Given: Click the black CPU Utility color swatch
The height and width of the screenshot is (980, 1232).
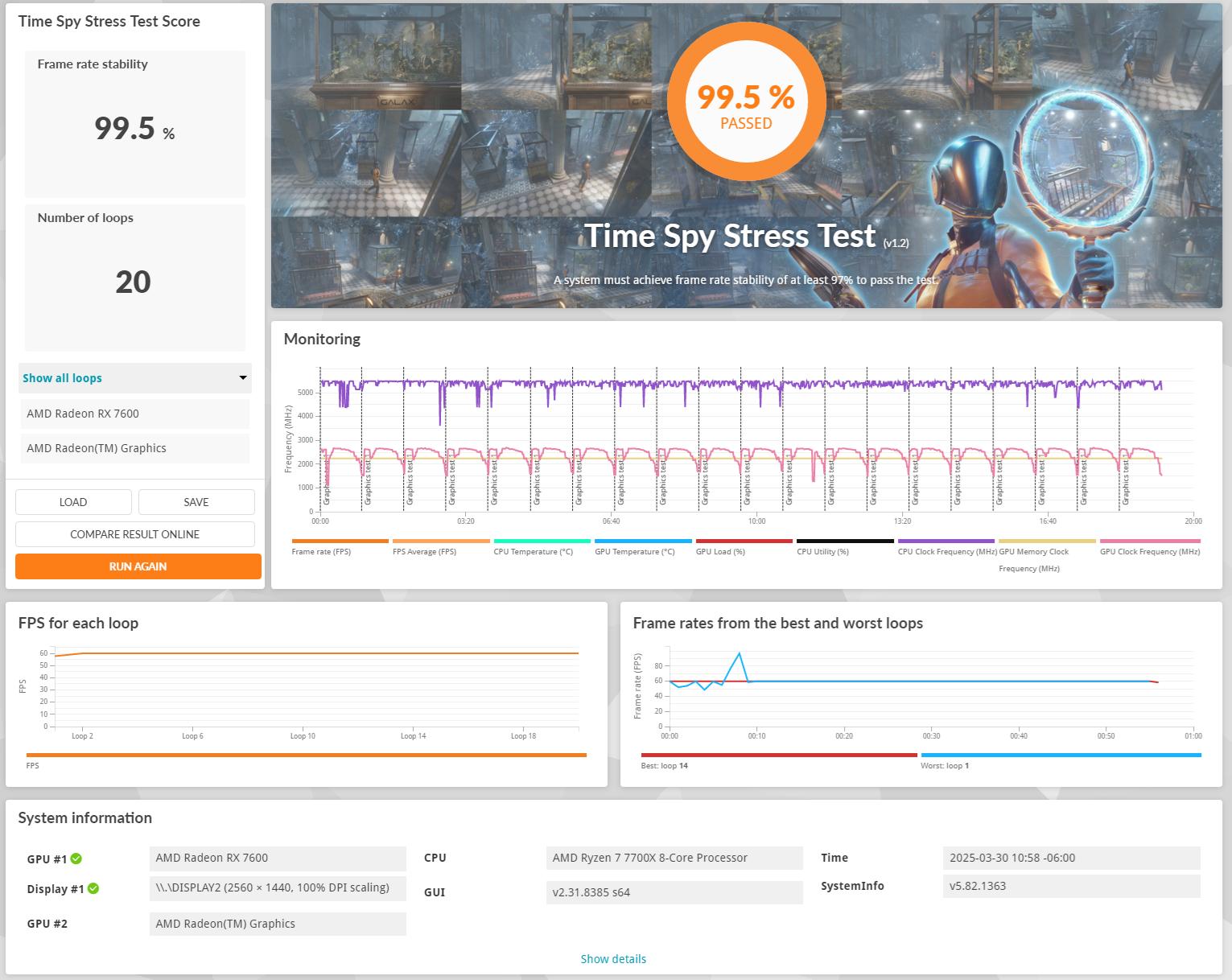Looking at the screenshot, I should (x=845, y=541).
